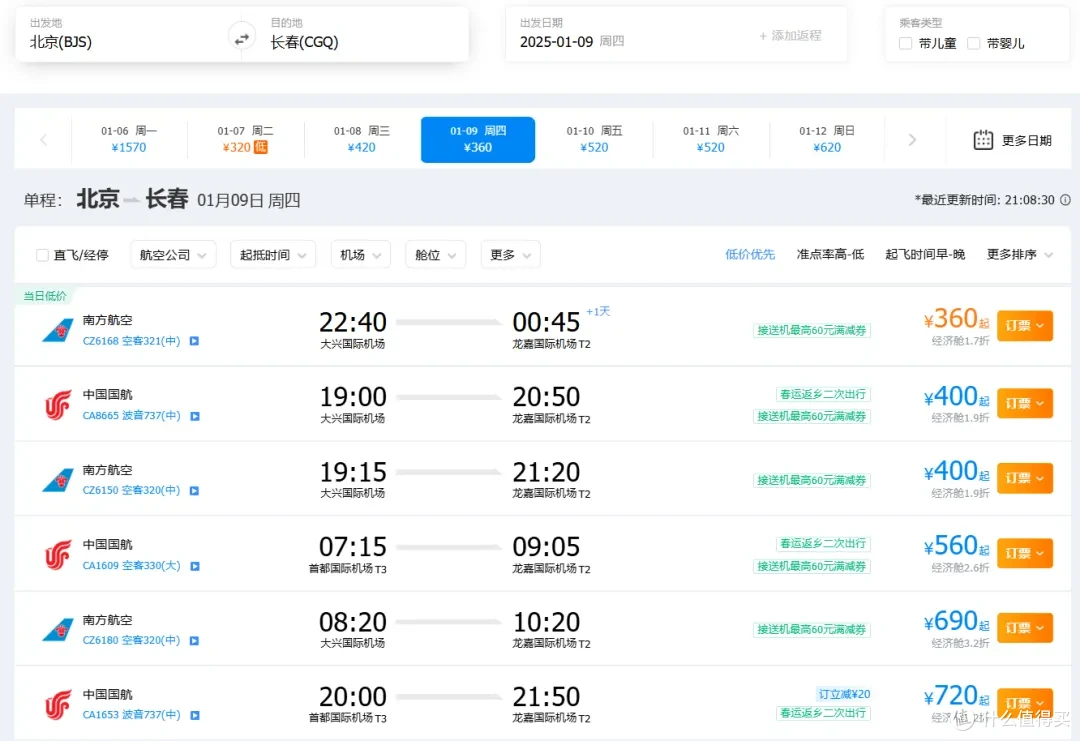Expand 订票 options for the ¥360 flight

(1025, 325)
